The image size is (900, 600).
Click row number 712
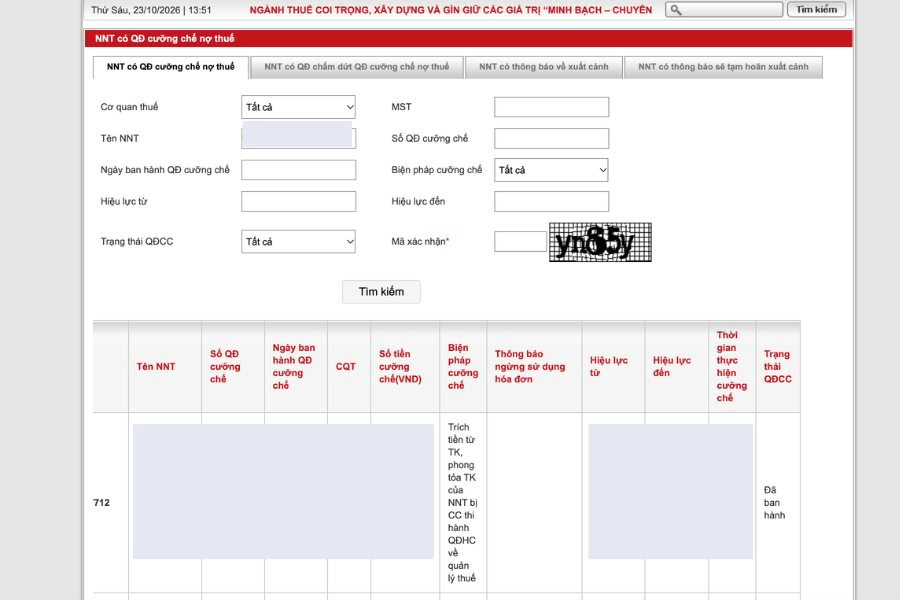click(x=102, y=502)
